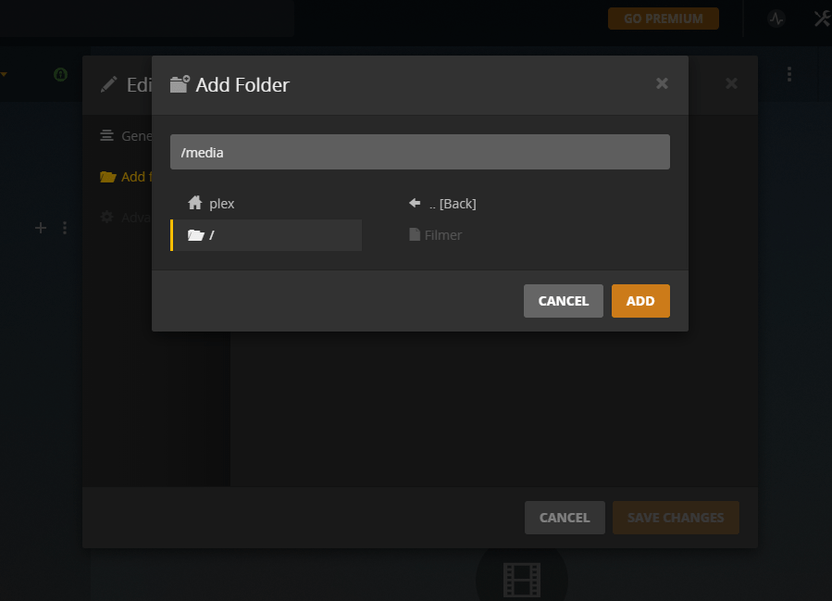The width and height of the screenshot is (832, 601).
Task: Select the root / folder entry
Action: pos(266,235)
